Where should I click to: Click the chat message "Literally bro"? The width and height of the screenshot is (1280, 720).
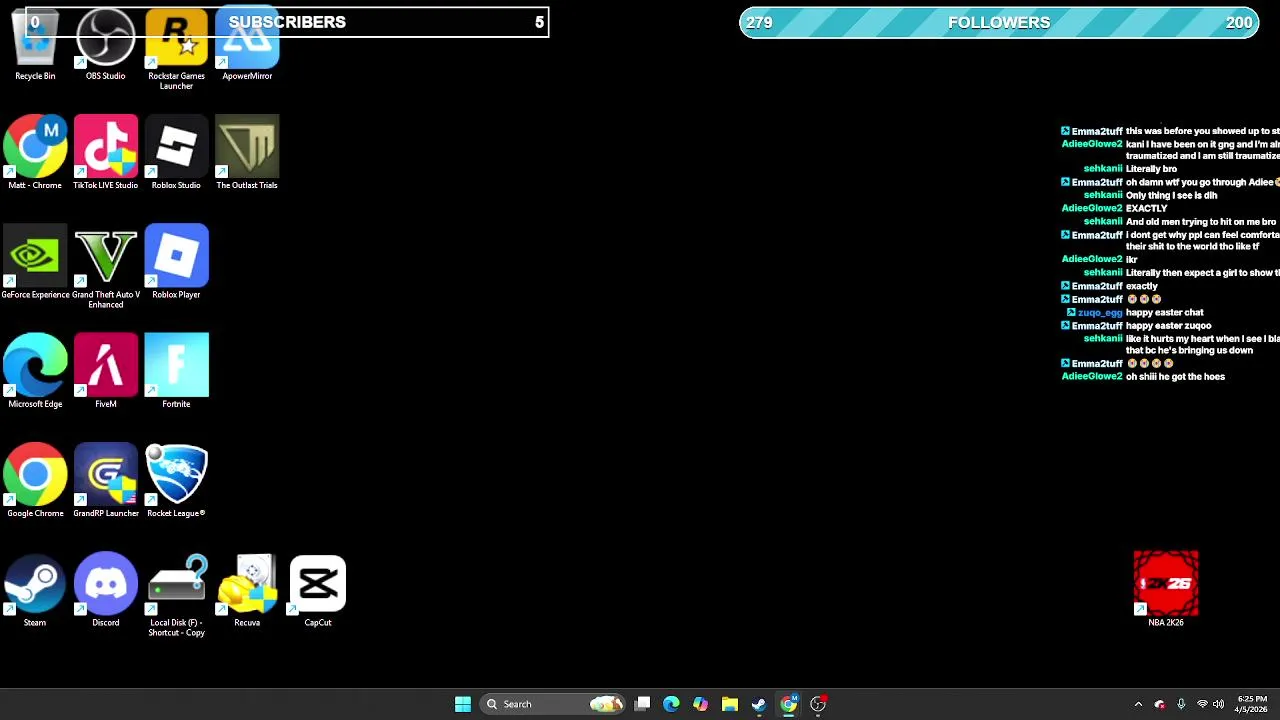[1151, 169]
